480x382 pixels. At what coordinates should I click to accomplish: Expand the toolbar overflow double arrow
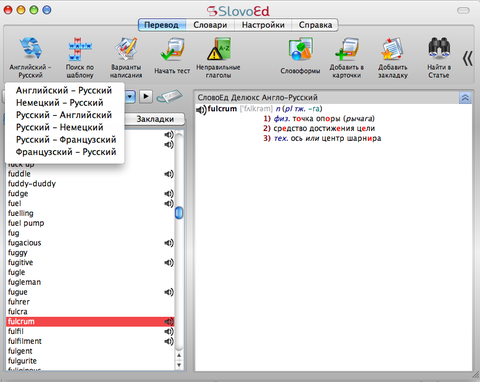[467, 59]
